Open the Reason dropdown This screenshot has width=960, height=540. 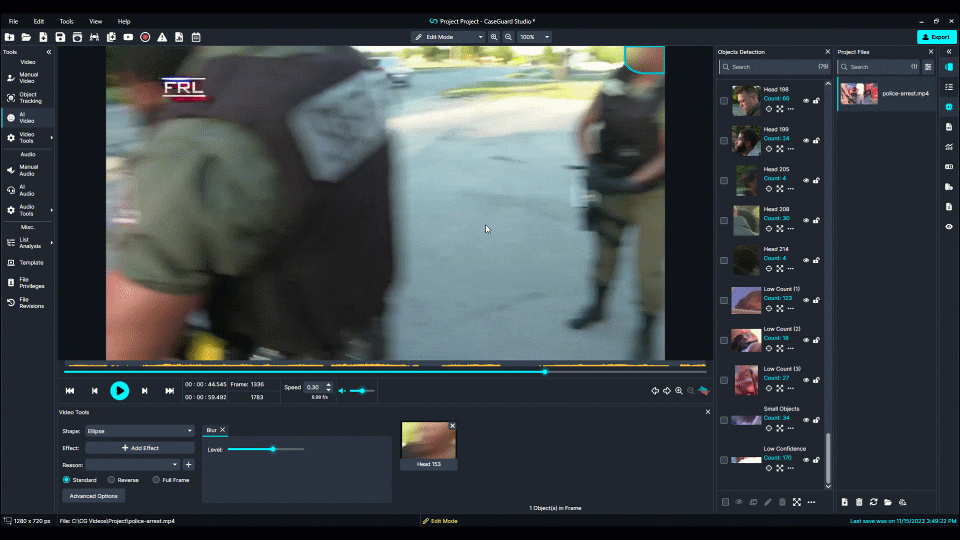pos(132,465)
